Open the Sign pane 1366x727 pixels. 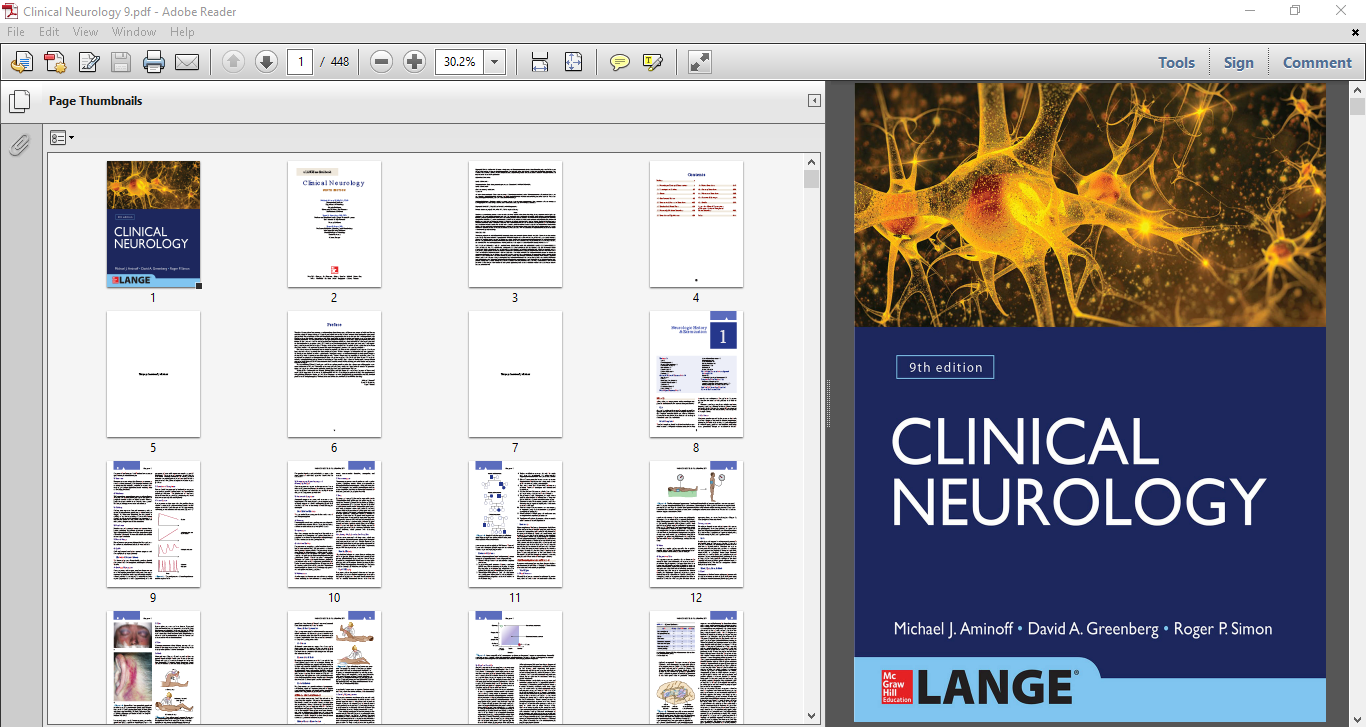point(1238,62)
